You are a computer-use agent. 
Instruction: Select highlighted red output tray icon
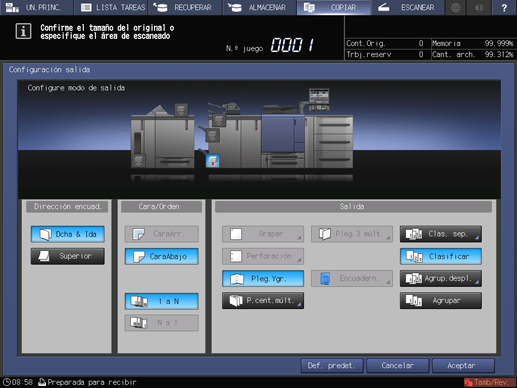click(x=212, y=161)
